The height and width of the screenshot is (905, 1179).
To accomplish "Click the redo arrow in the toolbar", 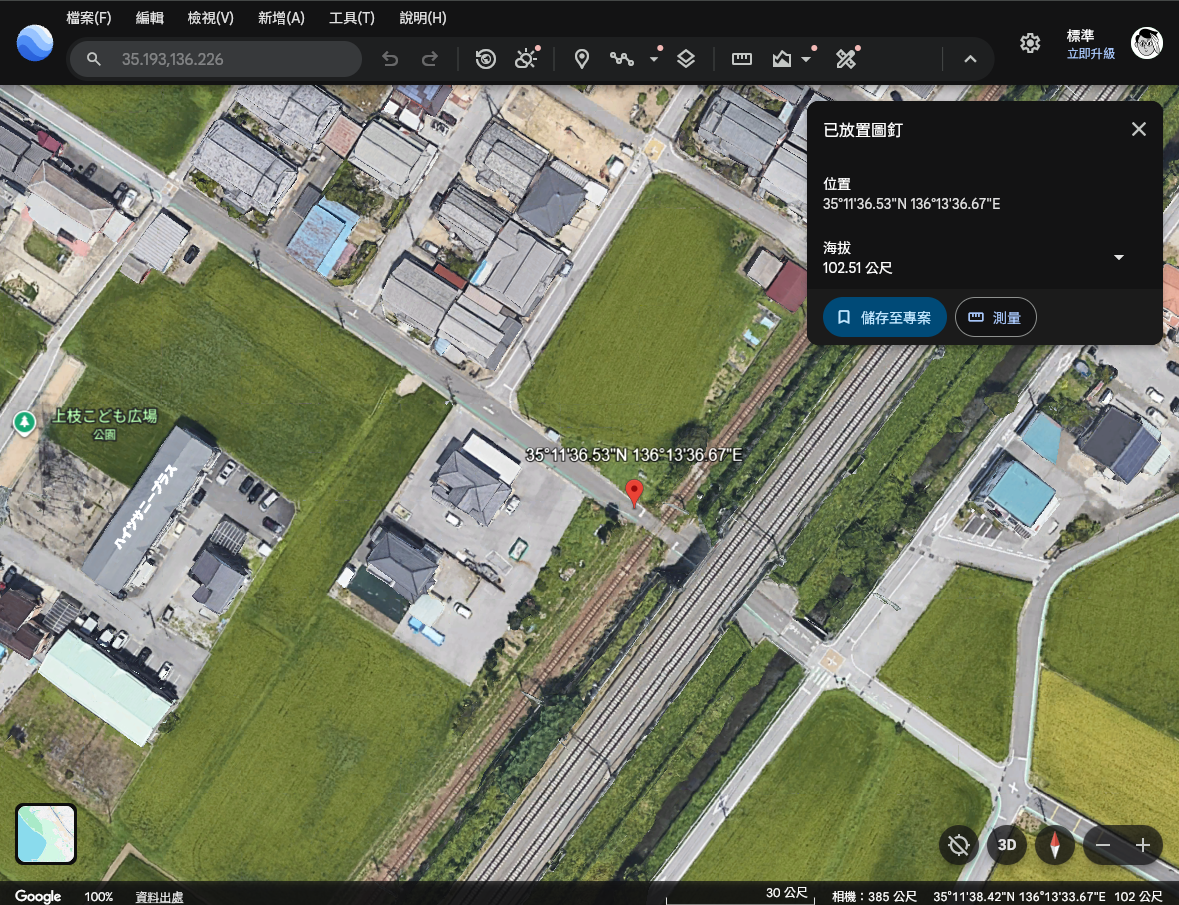I will click(429, 59).
